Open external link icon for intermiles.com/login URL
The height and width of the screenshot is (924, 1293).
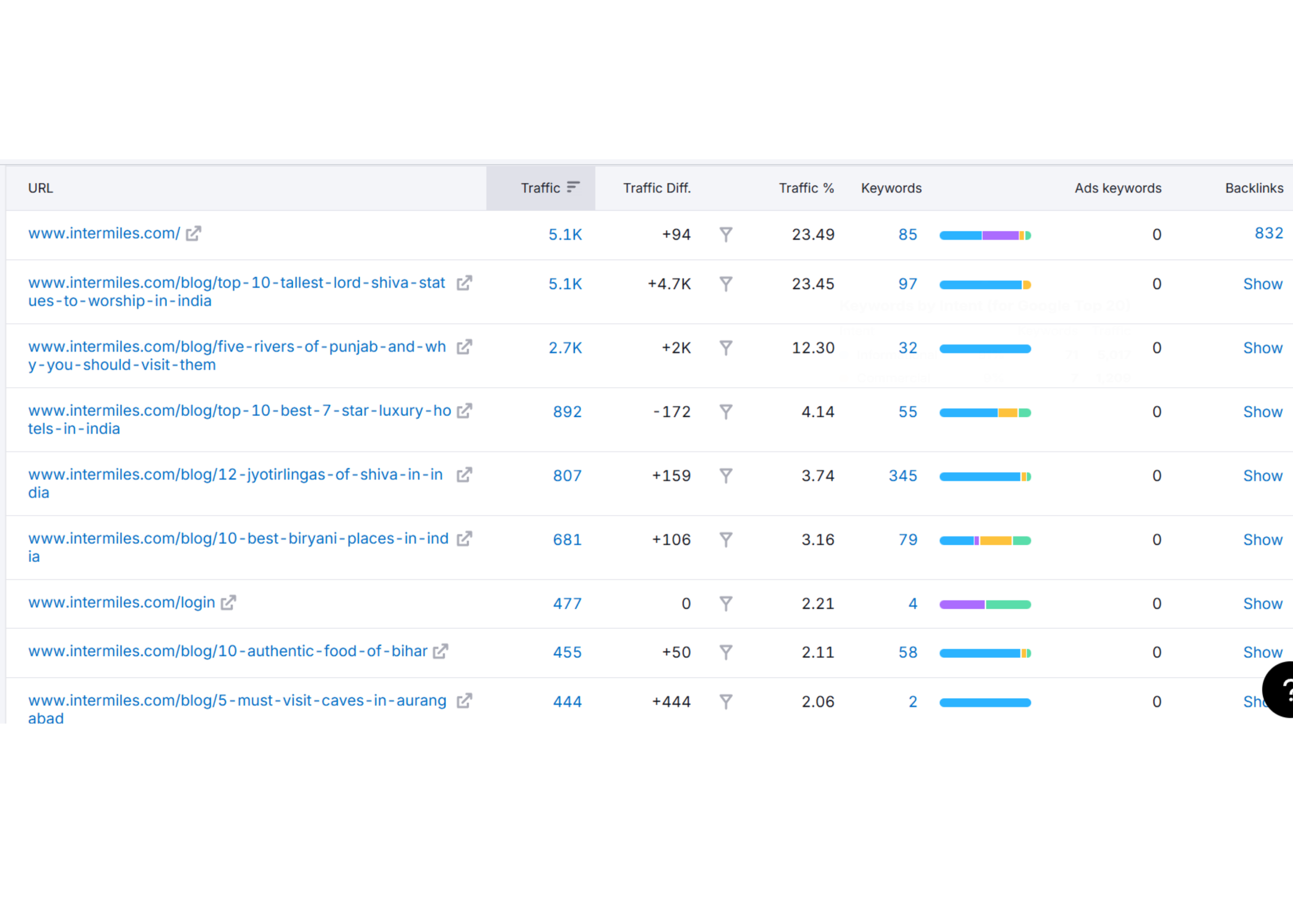tap(228, 602)
